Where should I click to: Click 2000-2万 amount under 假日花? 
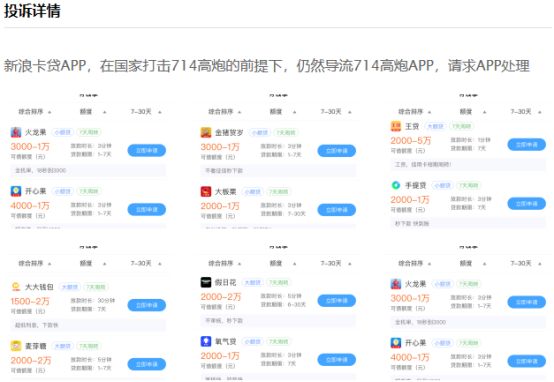(221, 297)
